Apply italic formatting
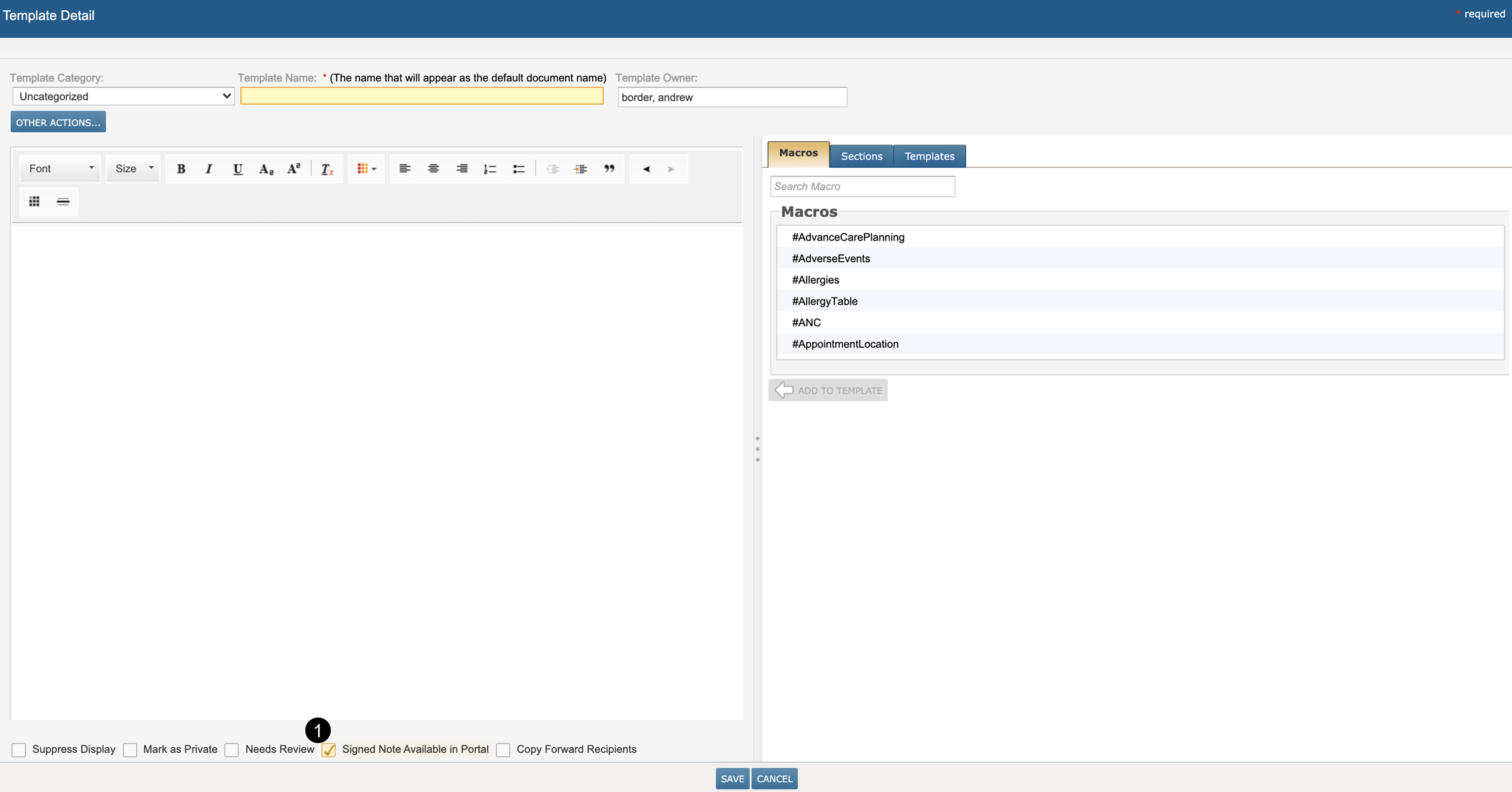Viewport: 1512px width, 792px height. point(209,169)
